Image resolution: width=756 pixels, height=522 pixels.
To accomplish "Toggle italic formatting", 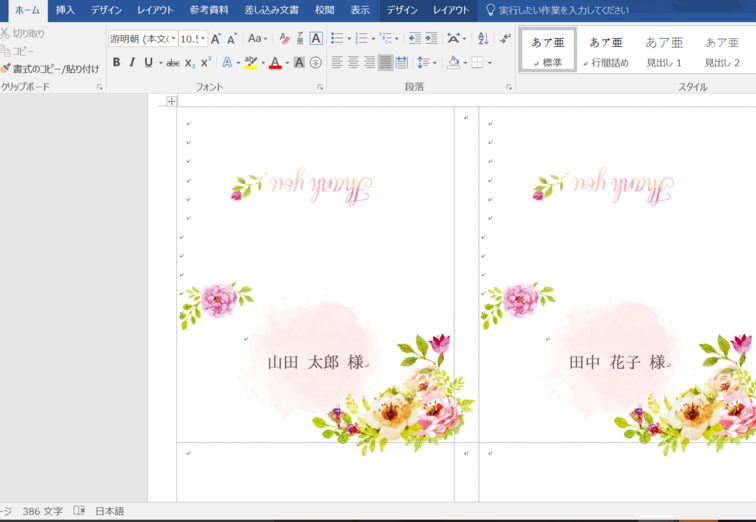I will pyautogui.click(x=132, y=62).
